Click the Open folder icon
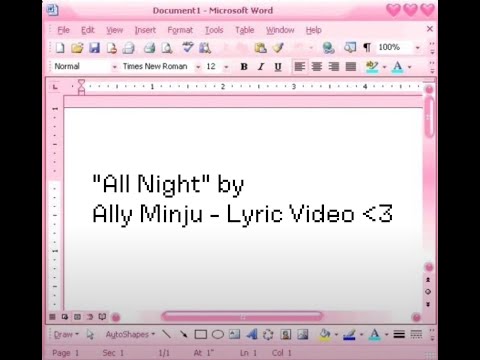 click(77, 48)
